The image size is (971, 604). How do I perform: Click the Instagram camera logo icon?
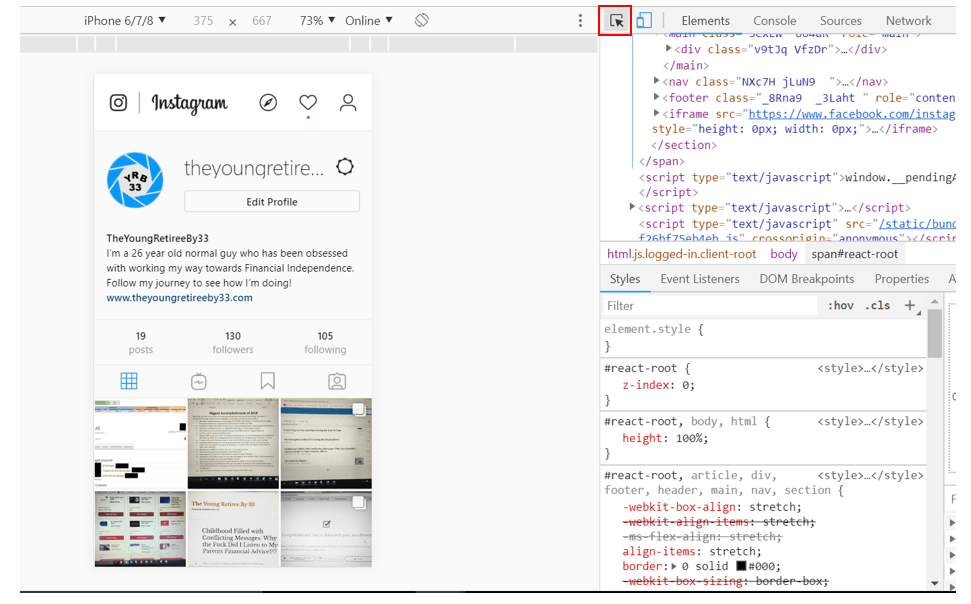point(118,102)
